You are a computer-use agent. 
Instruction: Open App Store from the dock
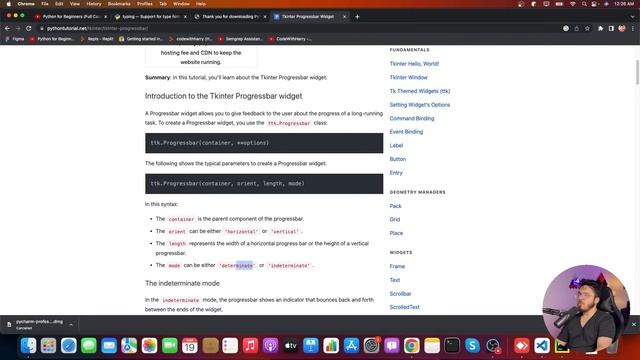[x=351, y=346]
